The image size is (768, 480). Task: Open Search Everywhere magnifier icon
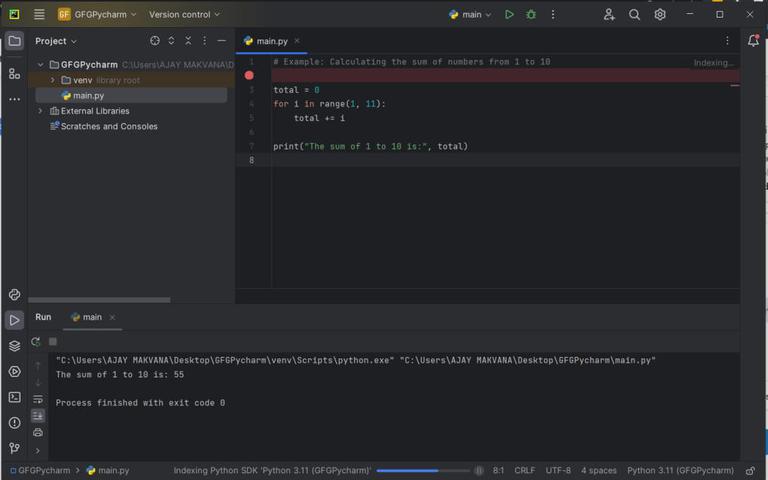(x=634, y=15)
